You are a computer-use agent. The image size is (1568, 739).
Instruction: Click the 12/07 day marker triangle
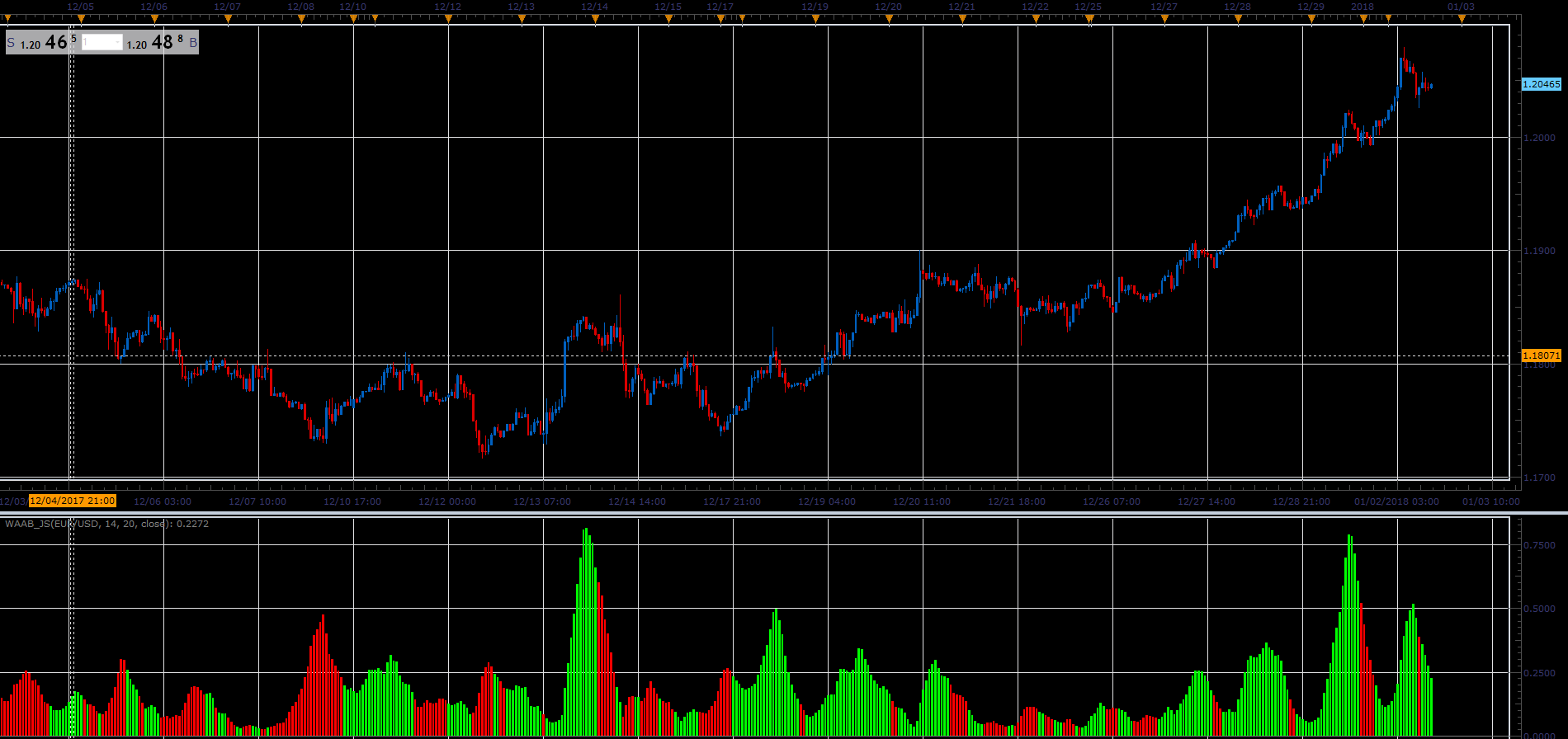228,17
